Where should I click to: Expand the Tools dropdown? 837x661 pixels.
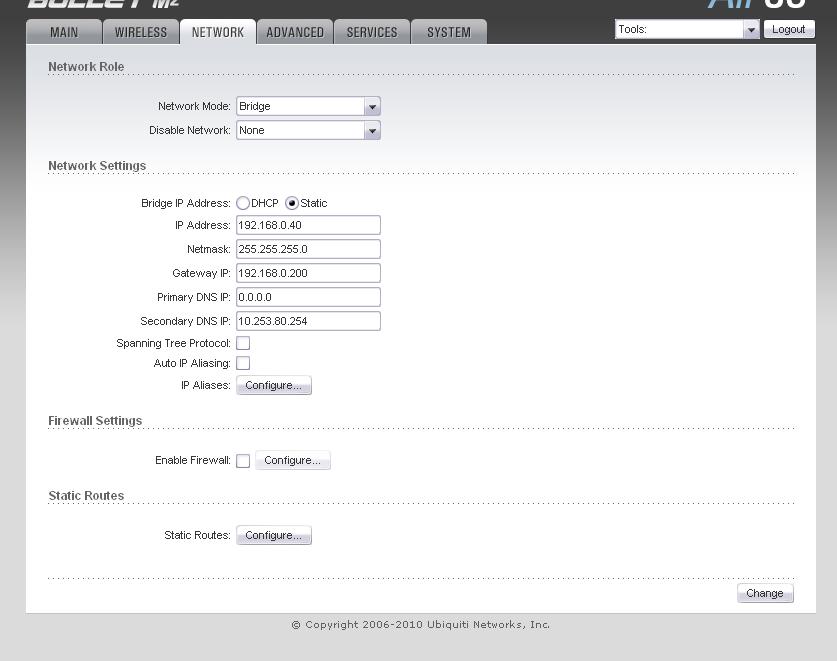(687, 29)
